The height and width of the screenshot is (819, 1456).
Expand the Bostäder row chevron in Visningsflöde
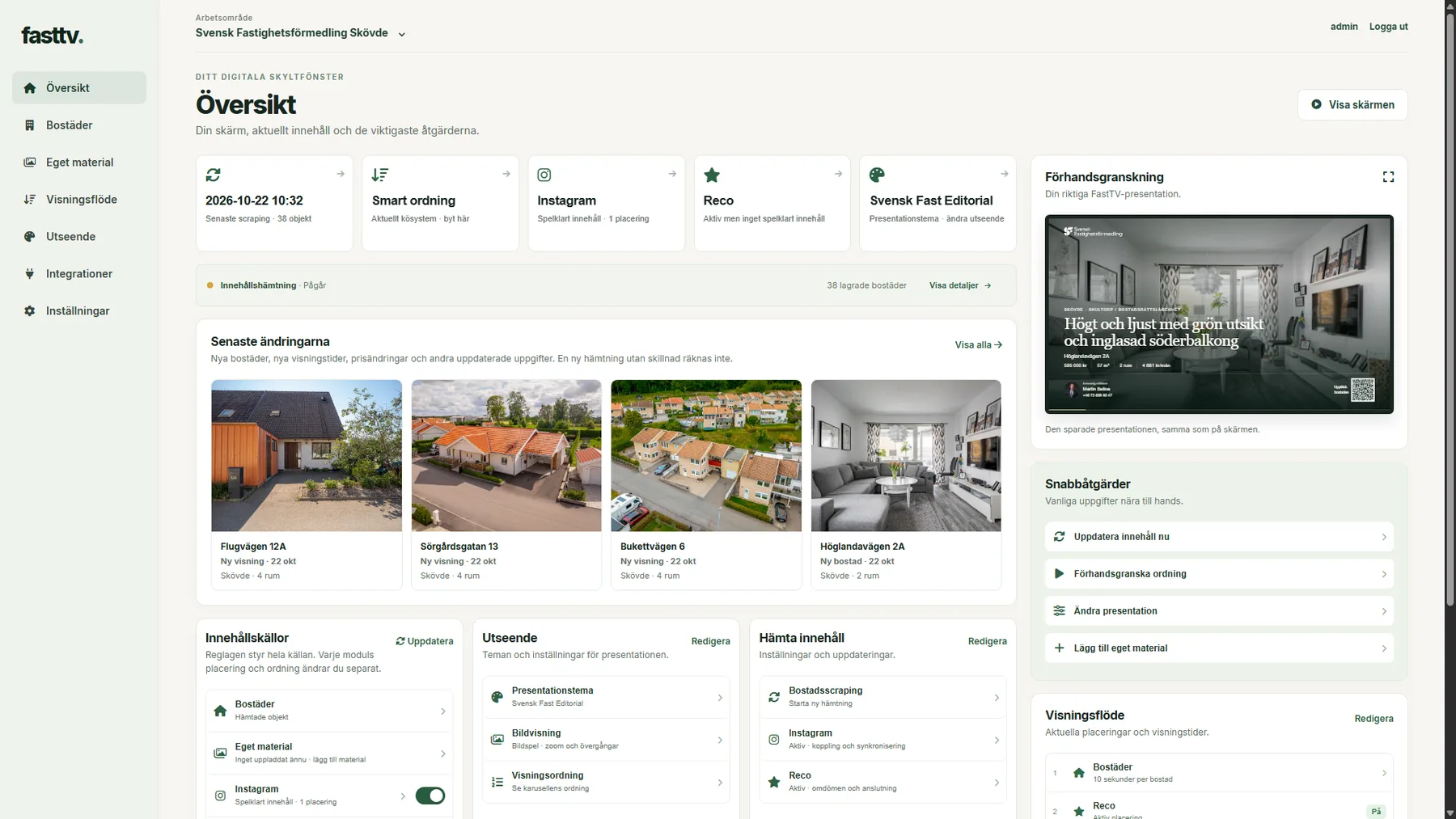(x=1384, y=773)
